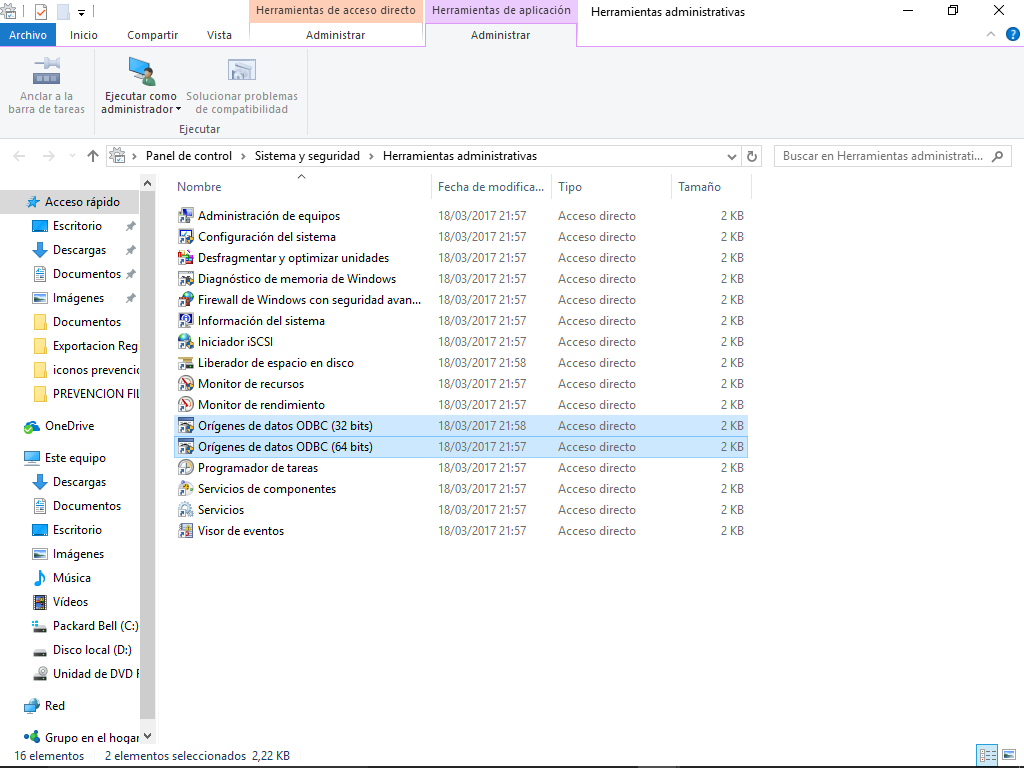This screenshot has width=1024, height=768.
Task: Select the Monitor de recursos icon
Action: [x=186, y=383]
